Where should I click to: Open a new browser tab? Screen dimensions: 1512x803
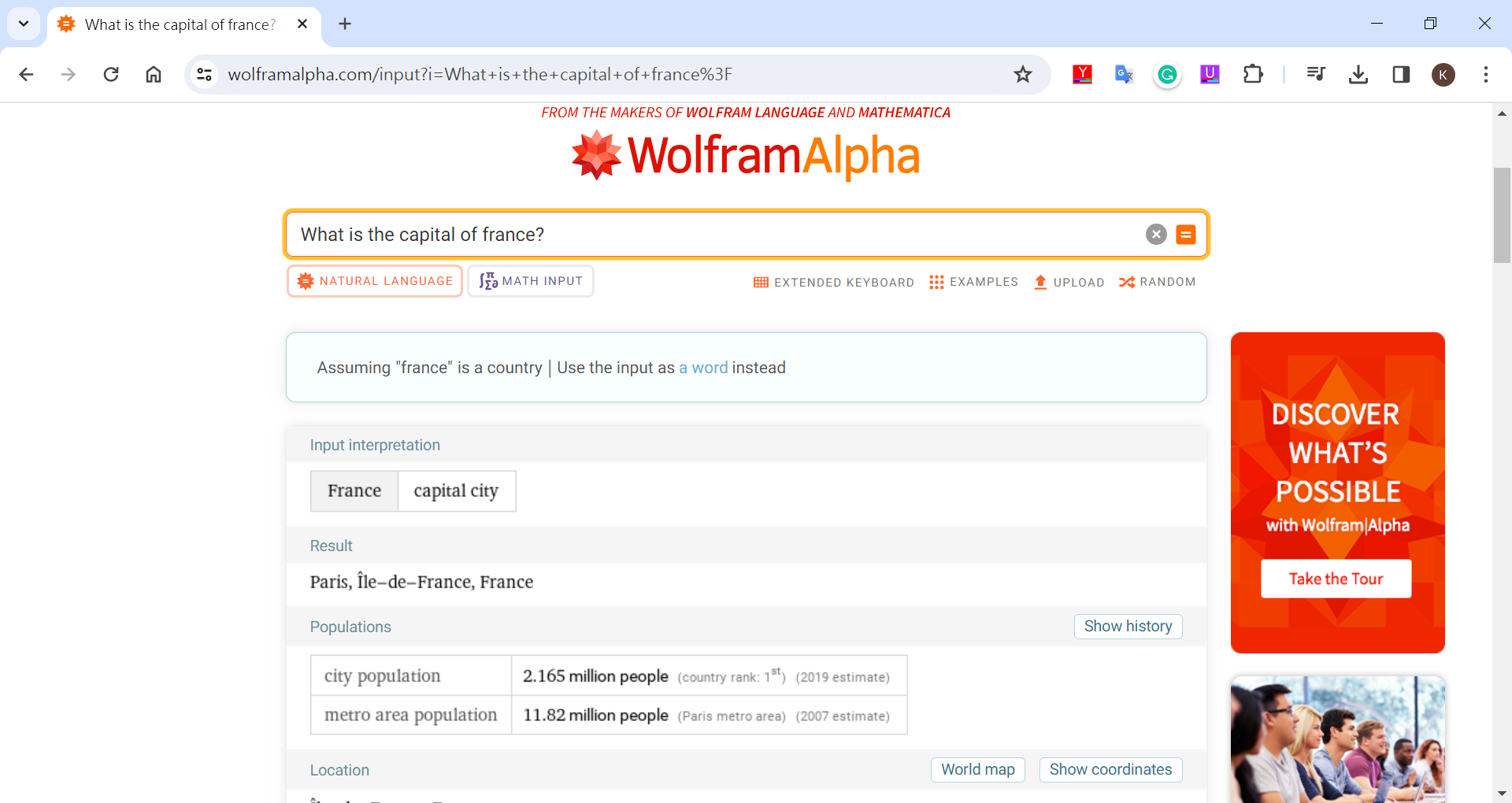(x=345, y=24)
